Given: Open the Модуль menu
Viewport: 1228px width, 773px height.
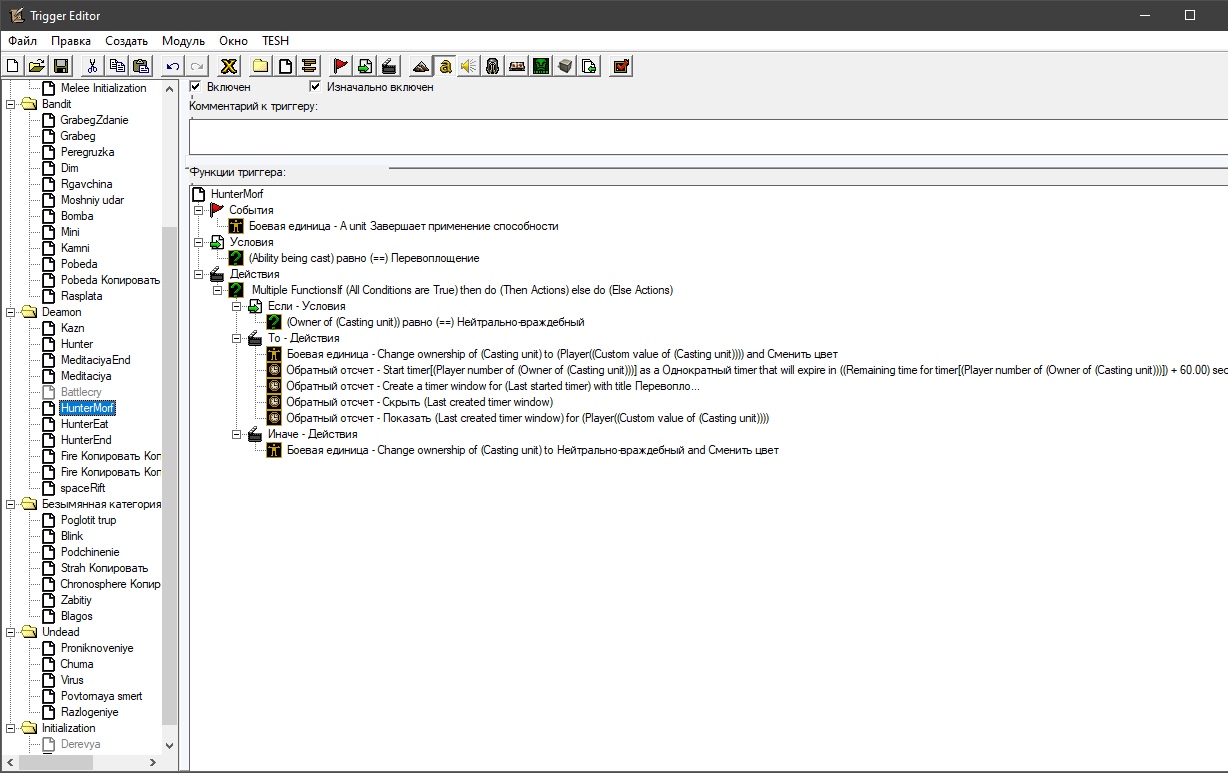Looking at the screenshot, I should pos(183,41).
